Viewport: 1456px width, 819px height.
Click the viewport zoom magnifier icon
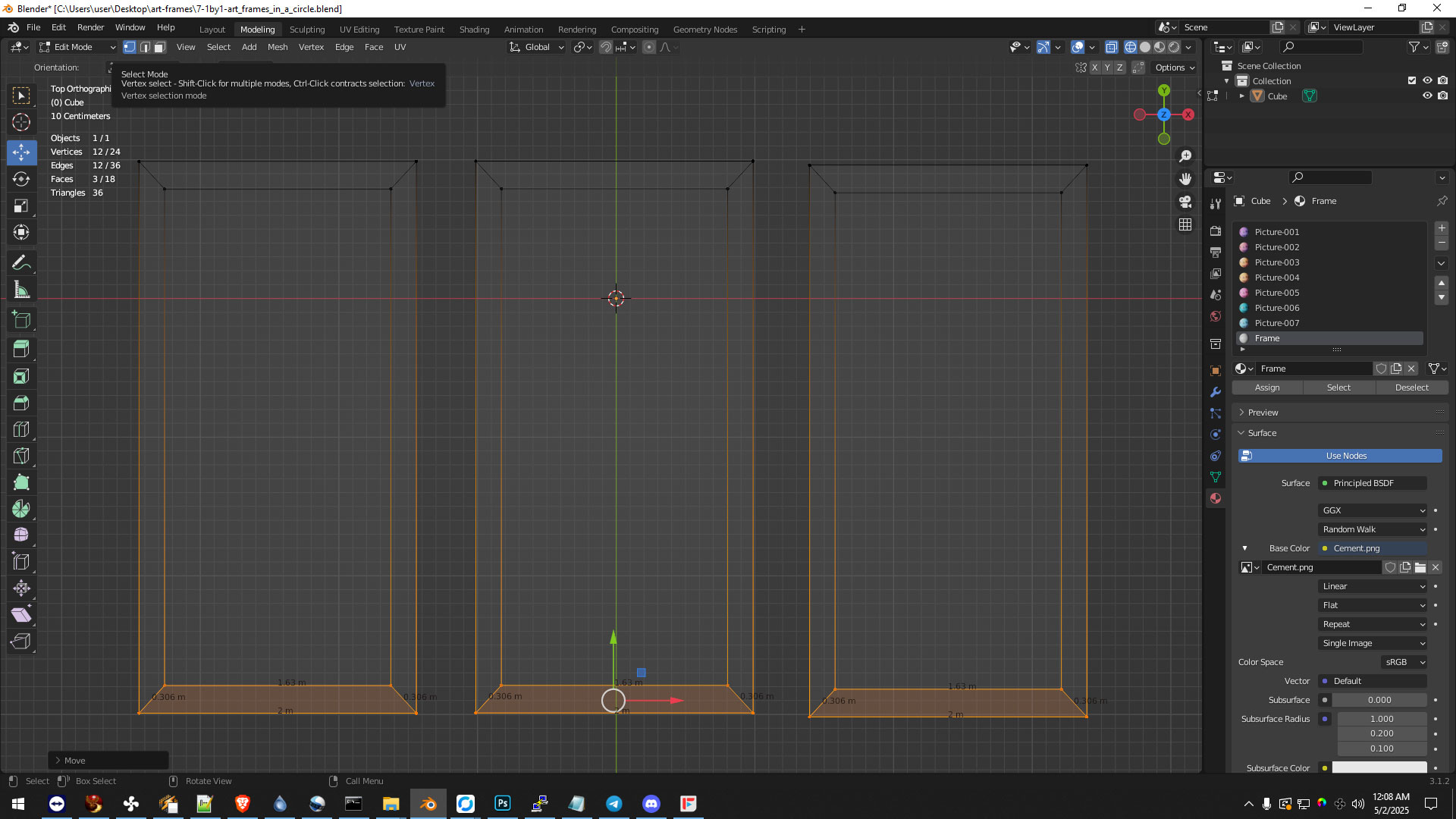[x=1185, y=156]
